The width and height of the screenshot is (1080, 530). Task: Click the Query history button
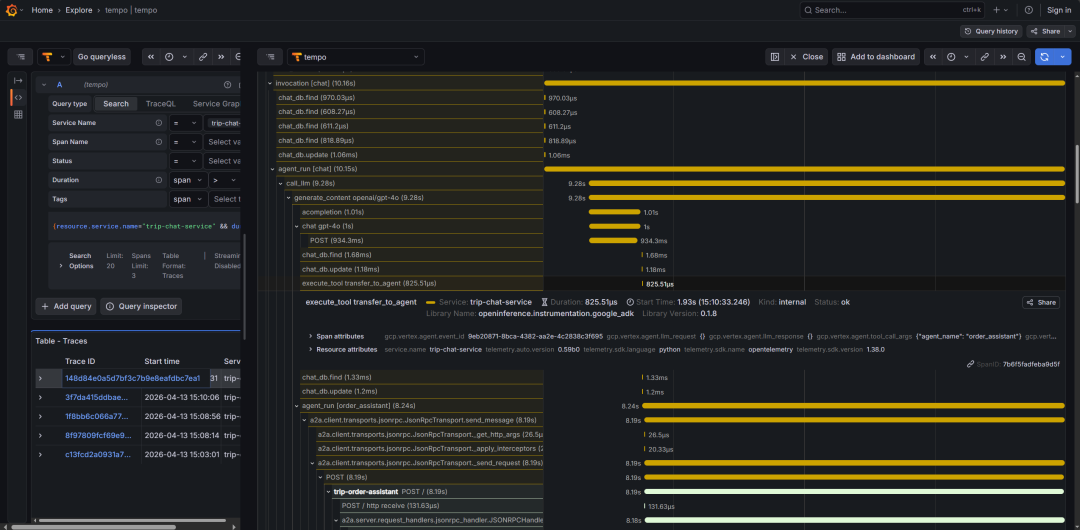point(991,31)
